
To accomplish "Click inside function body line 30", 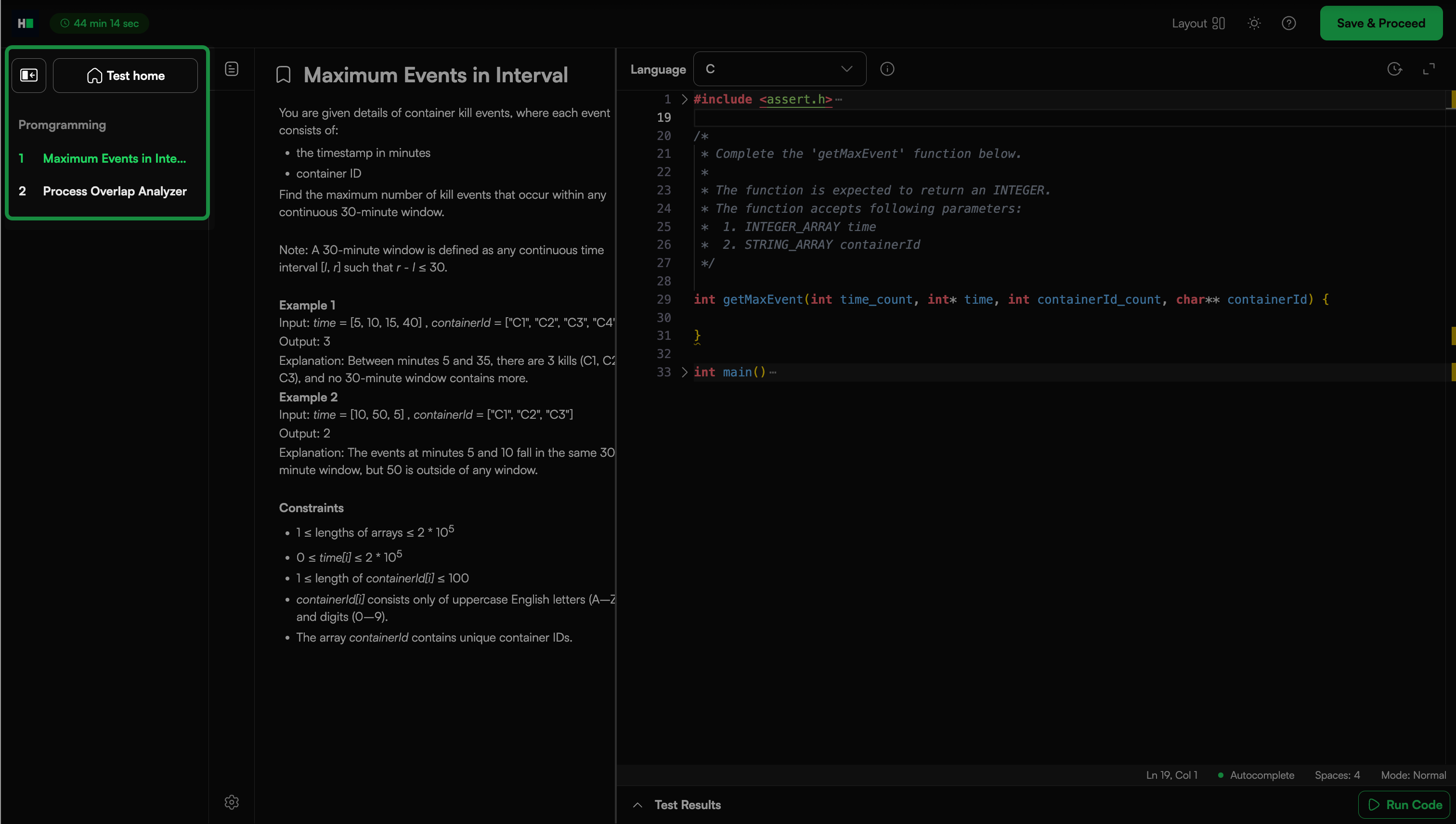I will coord(849,318).
